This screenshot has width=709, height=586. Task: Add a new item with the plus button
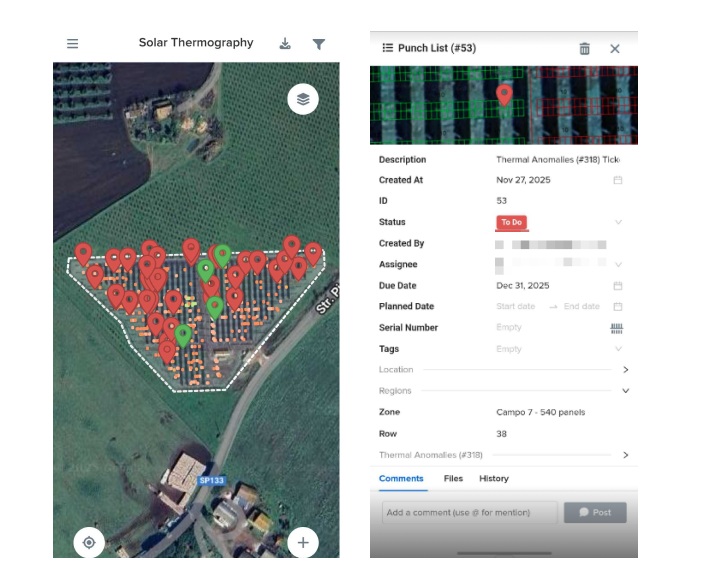click(x=303, y=542)
